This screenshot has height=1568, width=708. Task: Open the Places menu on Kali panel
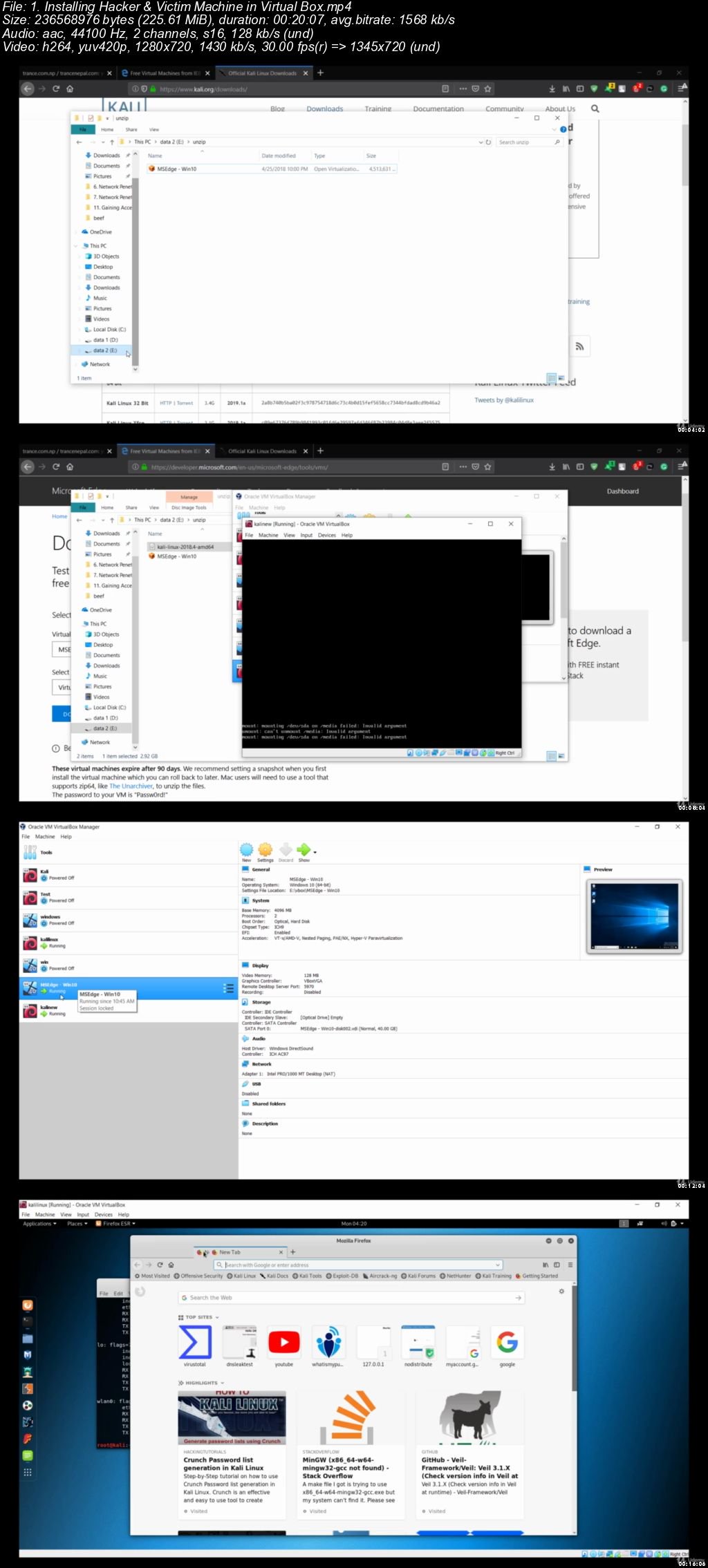pos(77,1224)
